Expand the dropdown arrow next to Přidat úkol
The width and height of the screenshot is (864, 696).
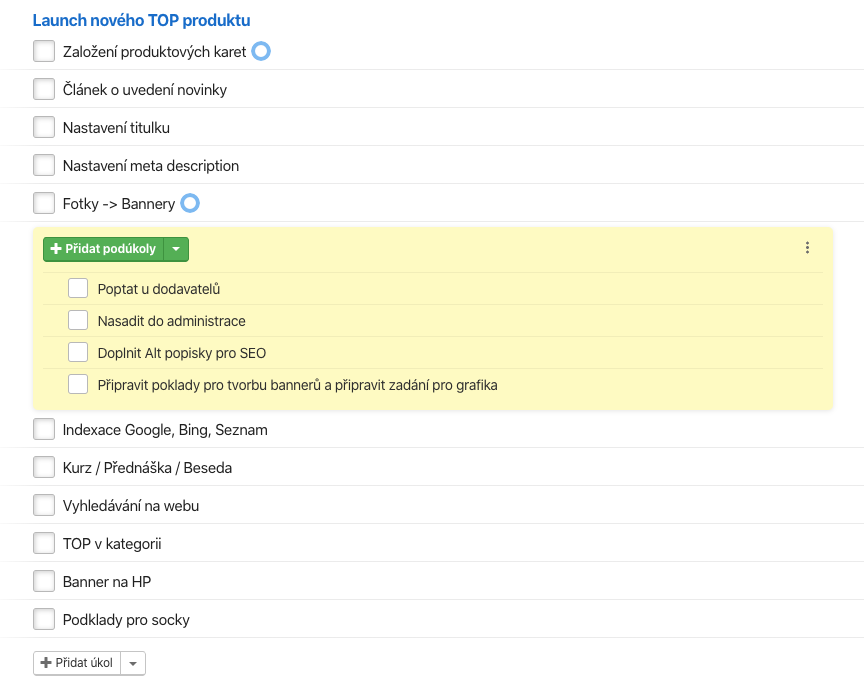133,663
